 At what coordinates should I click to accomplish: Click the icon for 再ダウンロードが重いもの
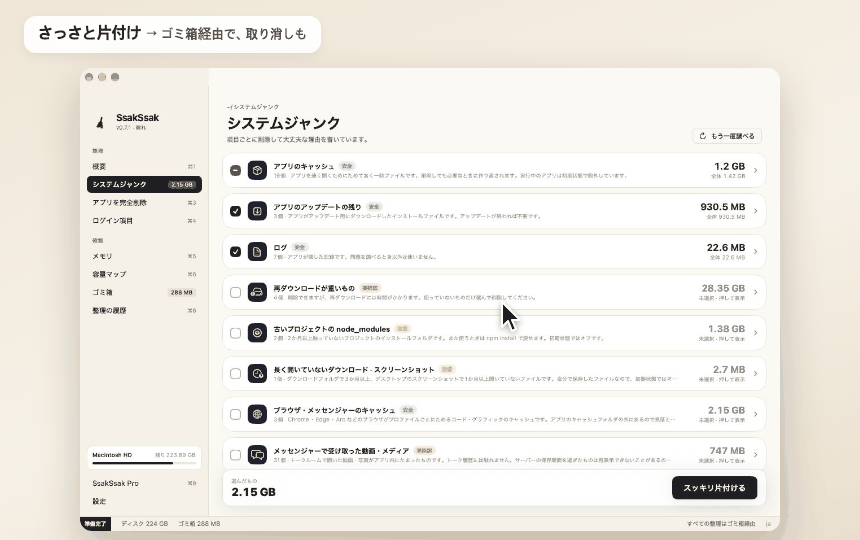(257, 292)
